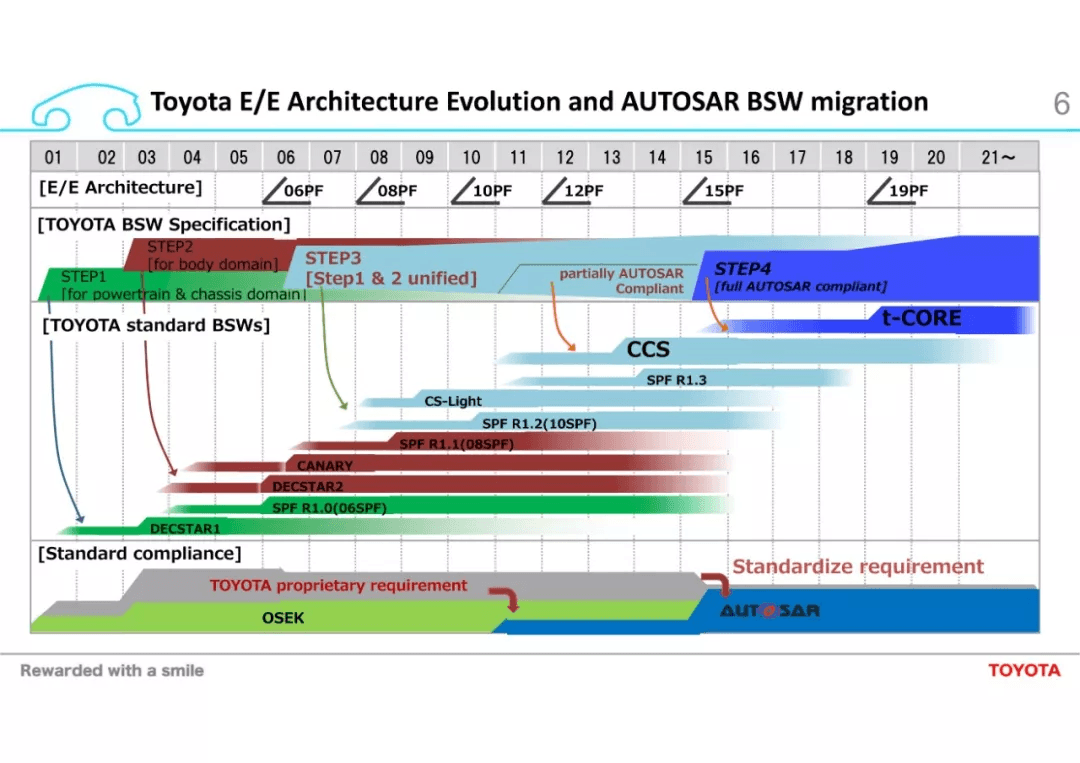Click the SPF R1.1(08SPF) bar label
The height and width of the screenshot is (763, 1080).
(x=457, y=444)
